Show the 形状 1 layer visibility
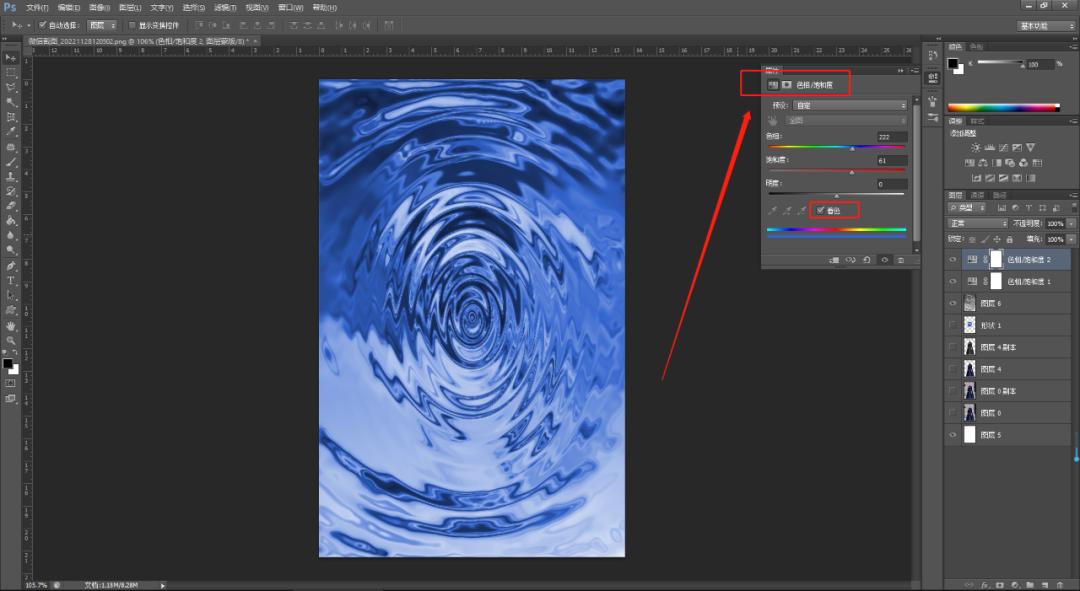This screenshot has height=591, width=1080. coord(953,325)
